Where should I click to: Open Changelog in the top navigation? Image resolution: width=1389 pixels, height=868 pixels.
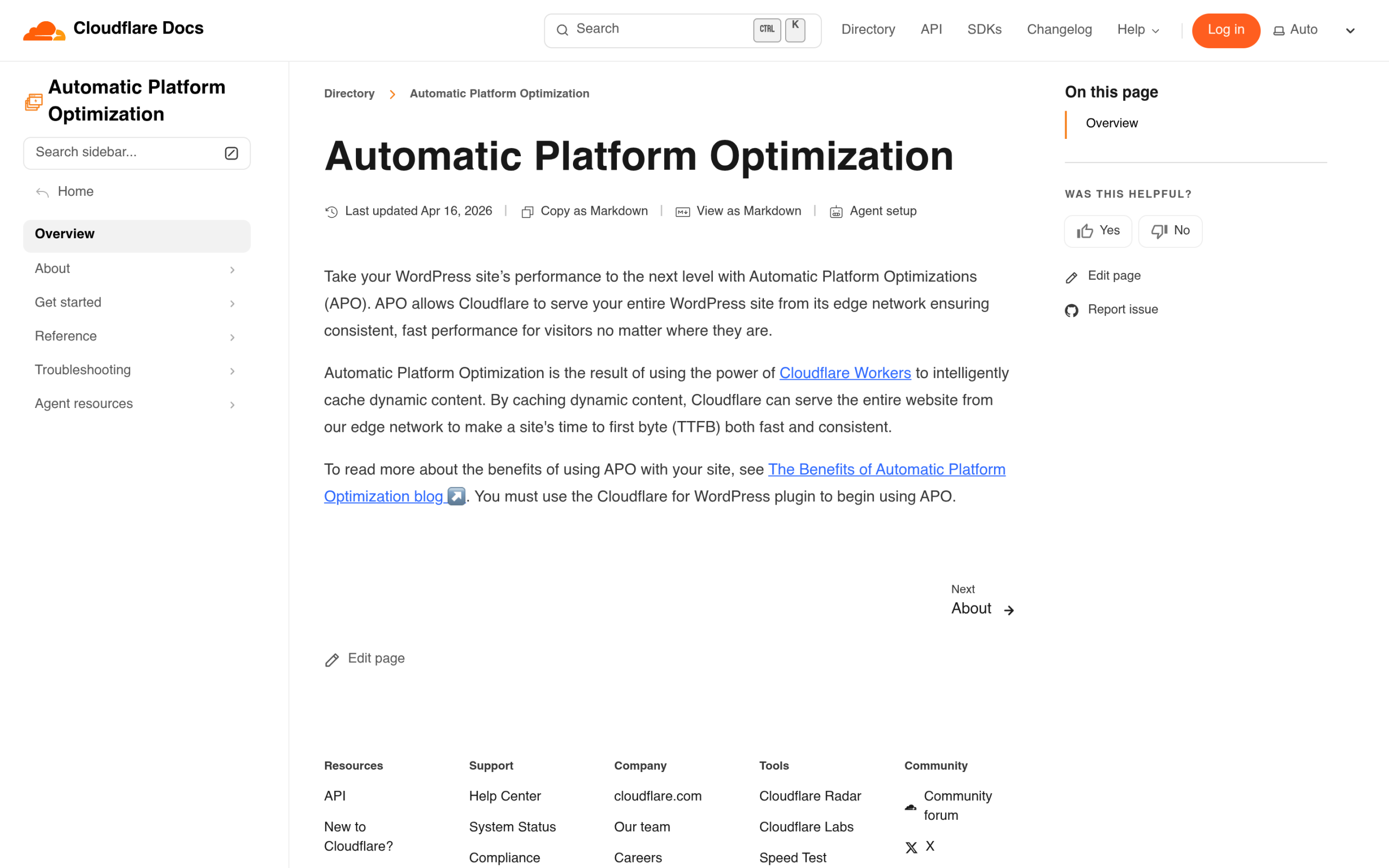(1059, 30)
